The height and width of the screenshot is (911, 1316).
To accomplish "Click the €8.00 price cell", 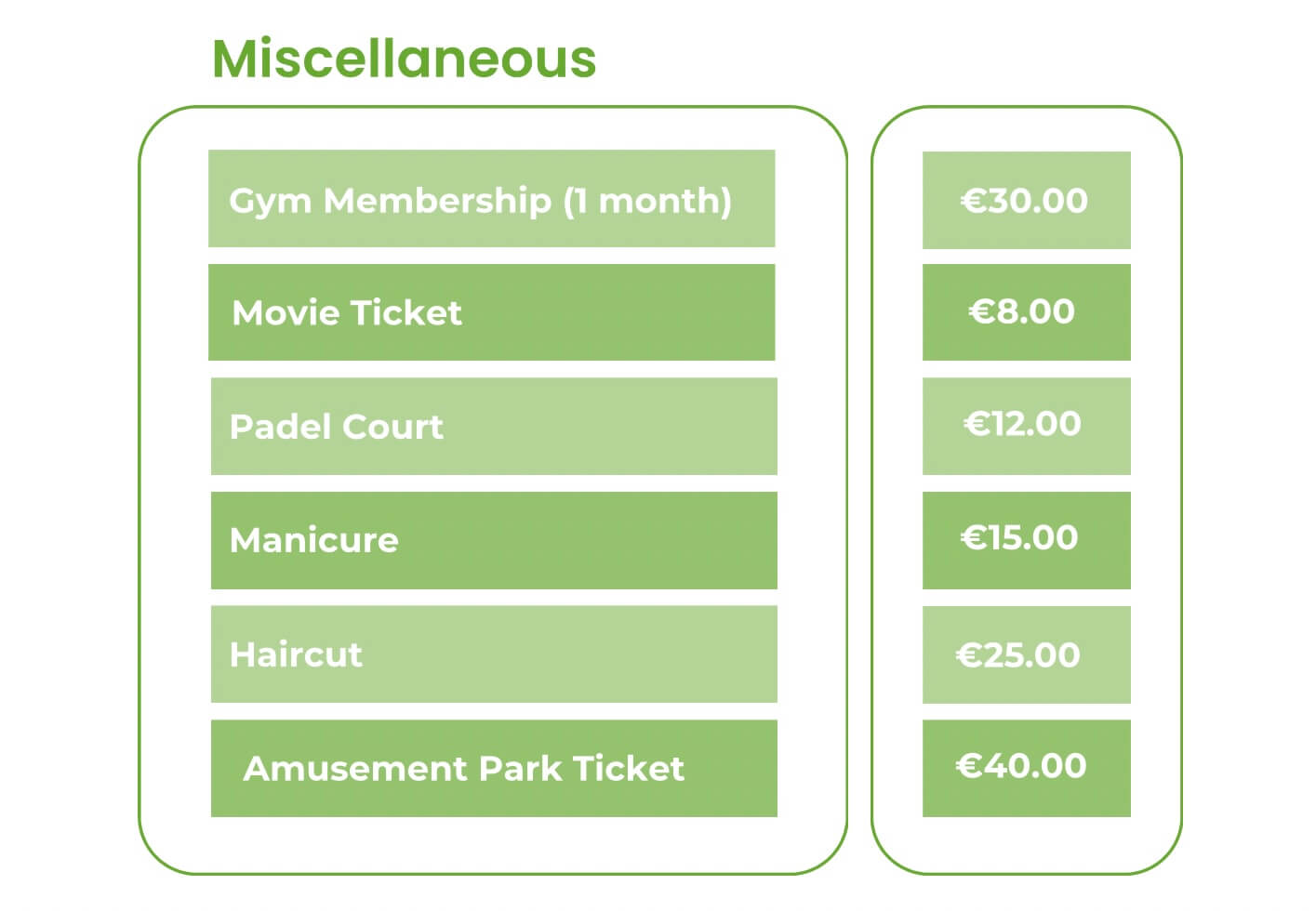I will click(x=1026, y=312).
